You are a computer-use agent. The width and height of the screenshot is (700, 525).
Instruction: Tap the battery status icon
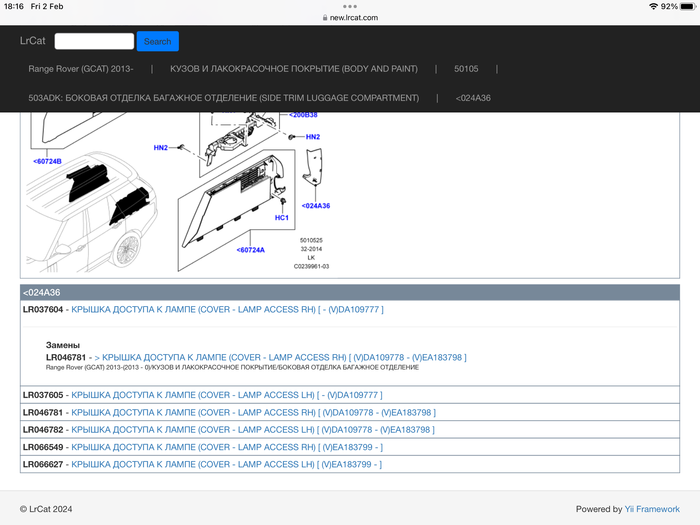click(688, 6)
